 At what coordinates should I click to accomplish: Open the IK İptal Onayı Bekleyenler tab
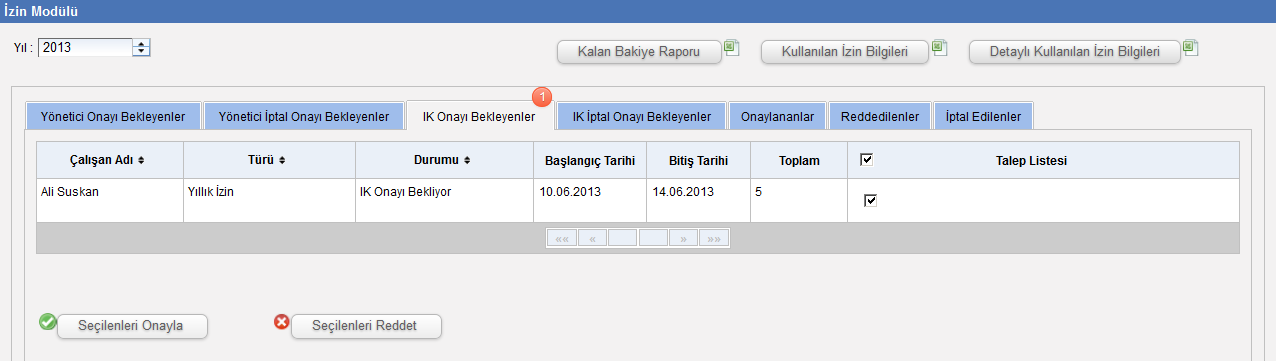coord(641,117)
